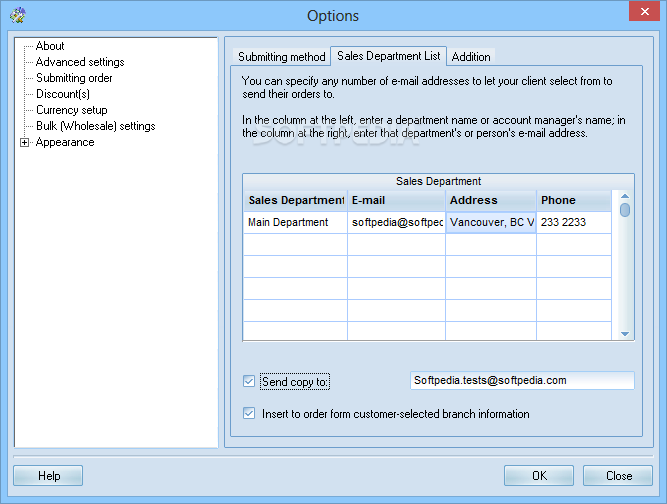Click Address column header

(x=491, y=200)
